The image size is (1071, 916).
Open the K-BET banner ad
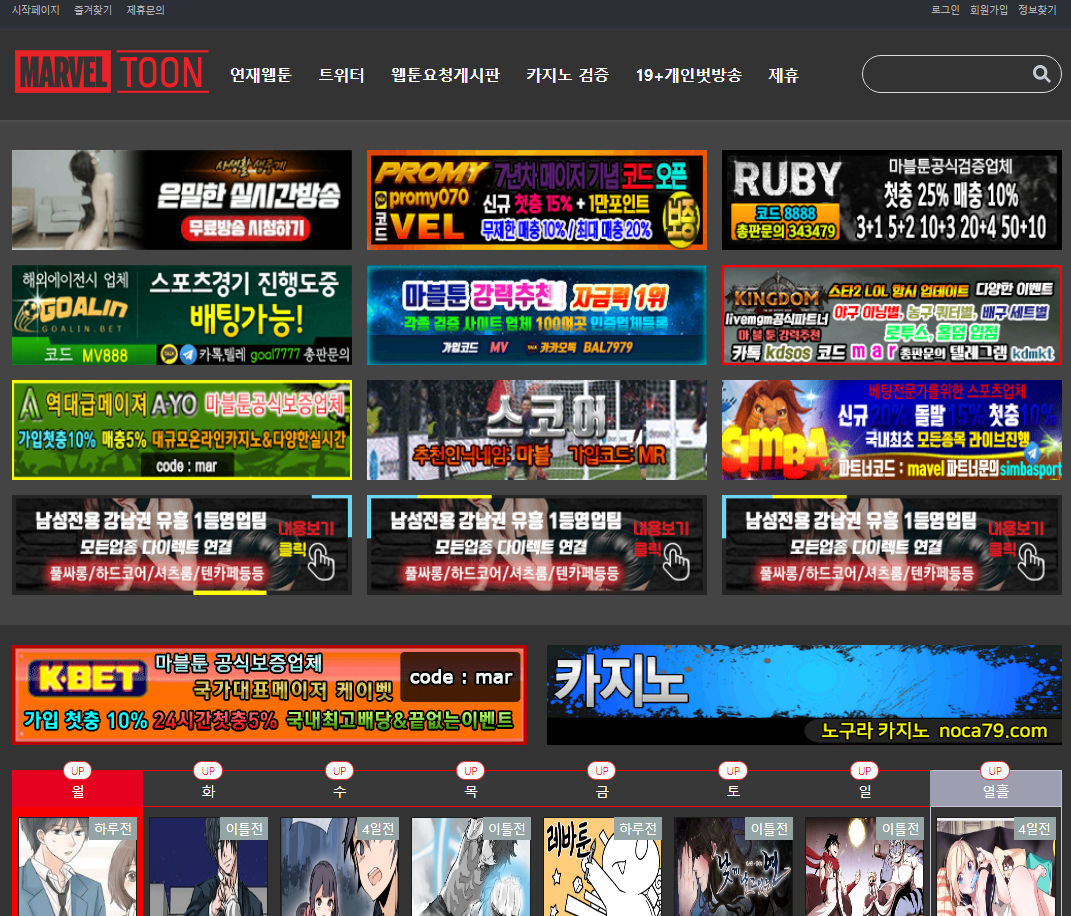pos(269,695)
